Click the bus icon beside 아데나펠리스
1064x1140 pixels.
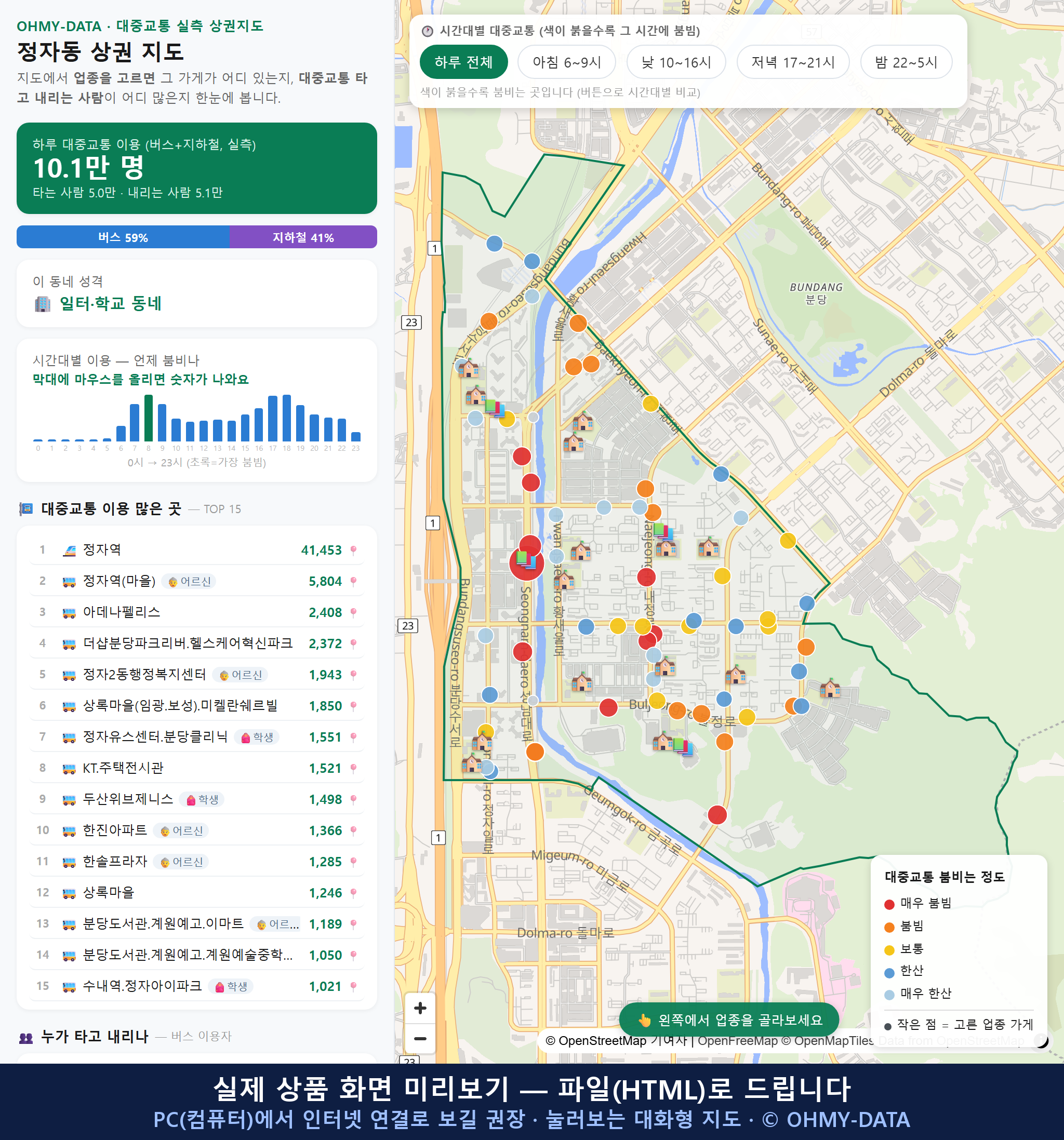tap(69, 613)
